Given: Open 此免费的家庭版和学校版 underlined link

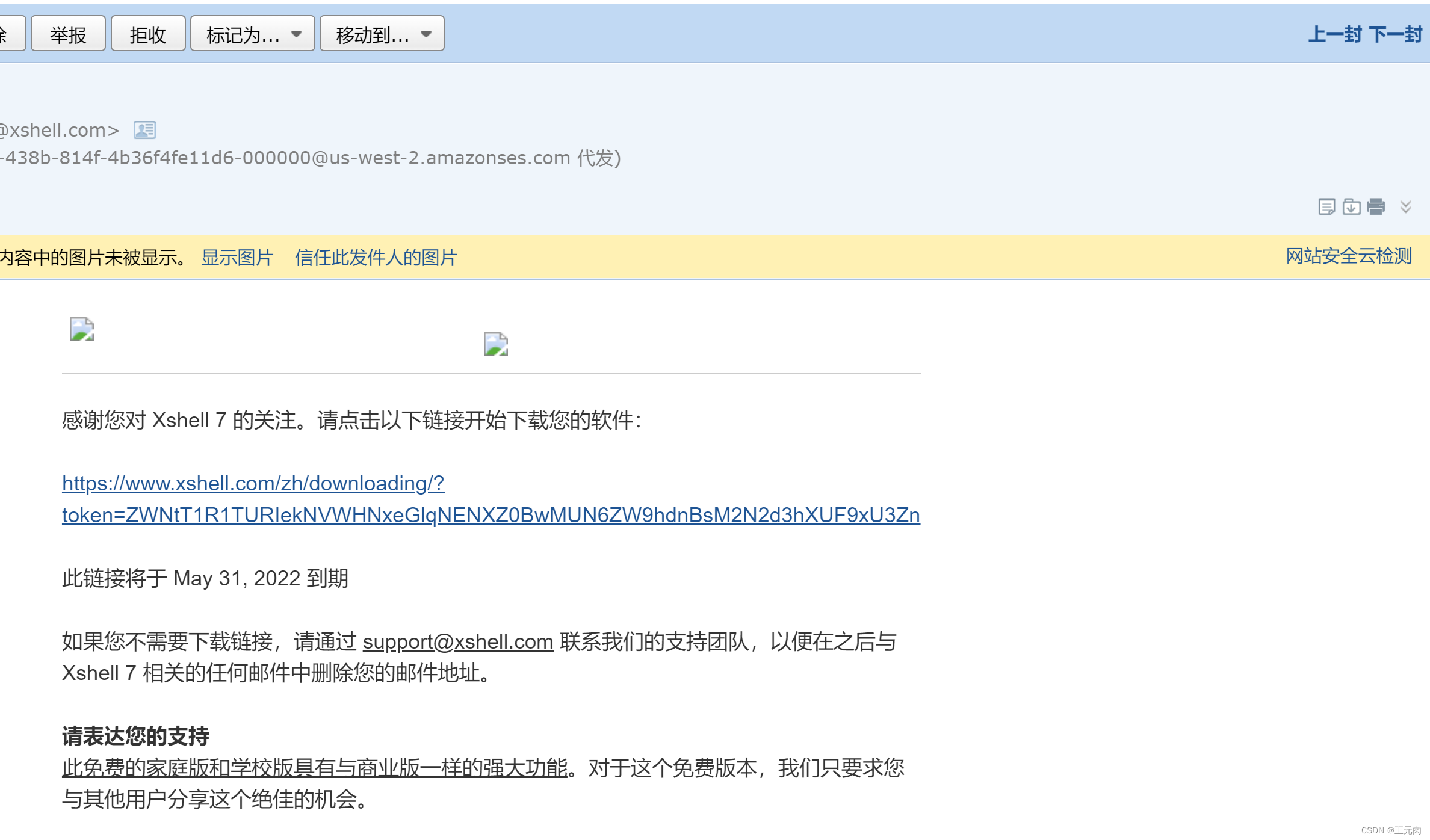Looking at the screenshot, I should [x=315, y=768].
